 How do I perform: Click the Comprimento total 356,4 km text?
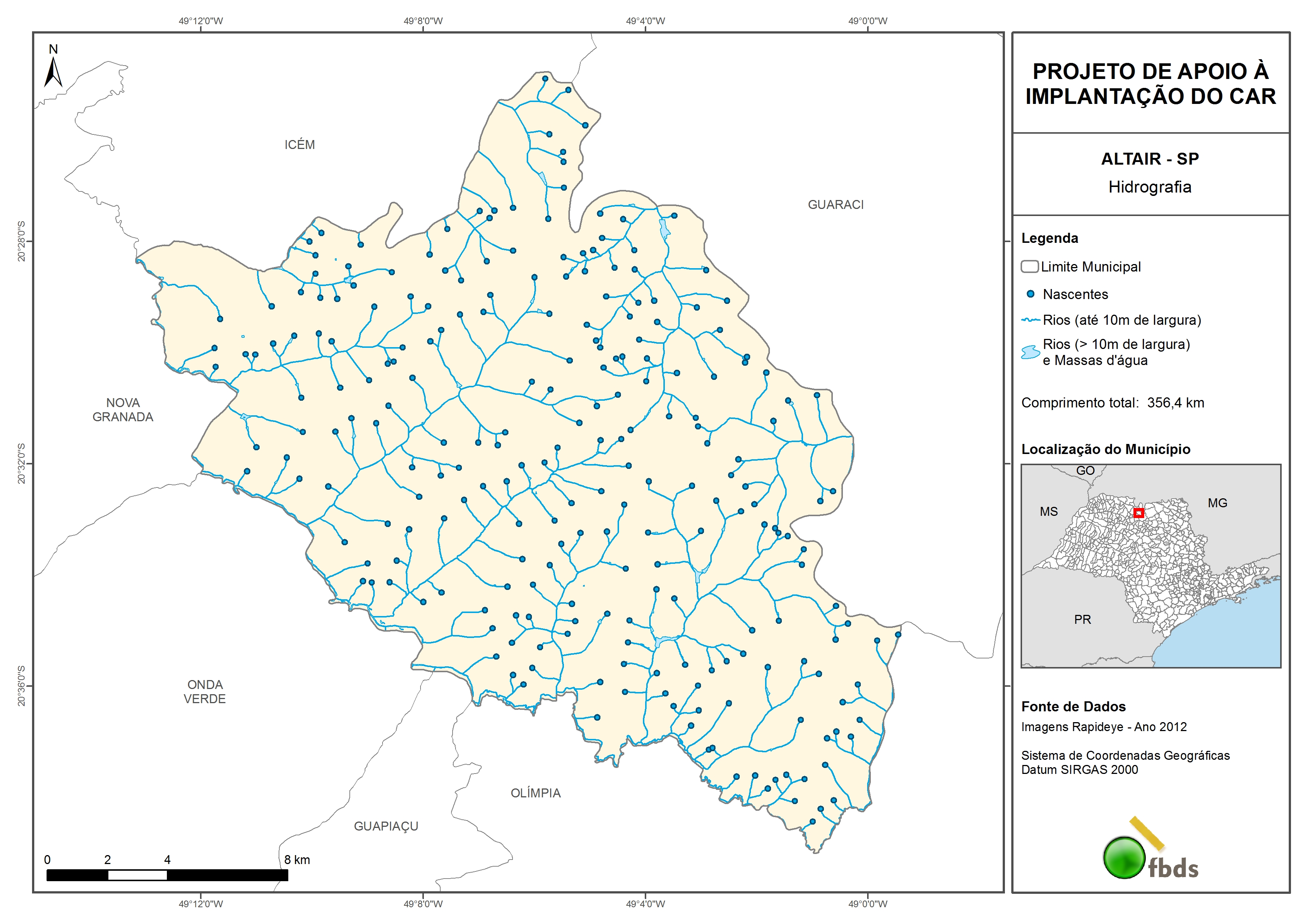1112,403
